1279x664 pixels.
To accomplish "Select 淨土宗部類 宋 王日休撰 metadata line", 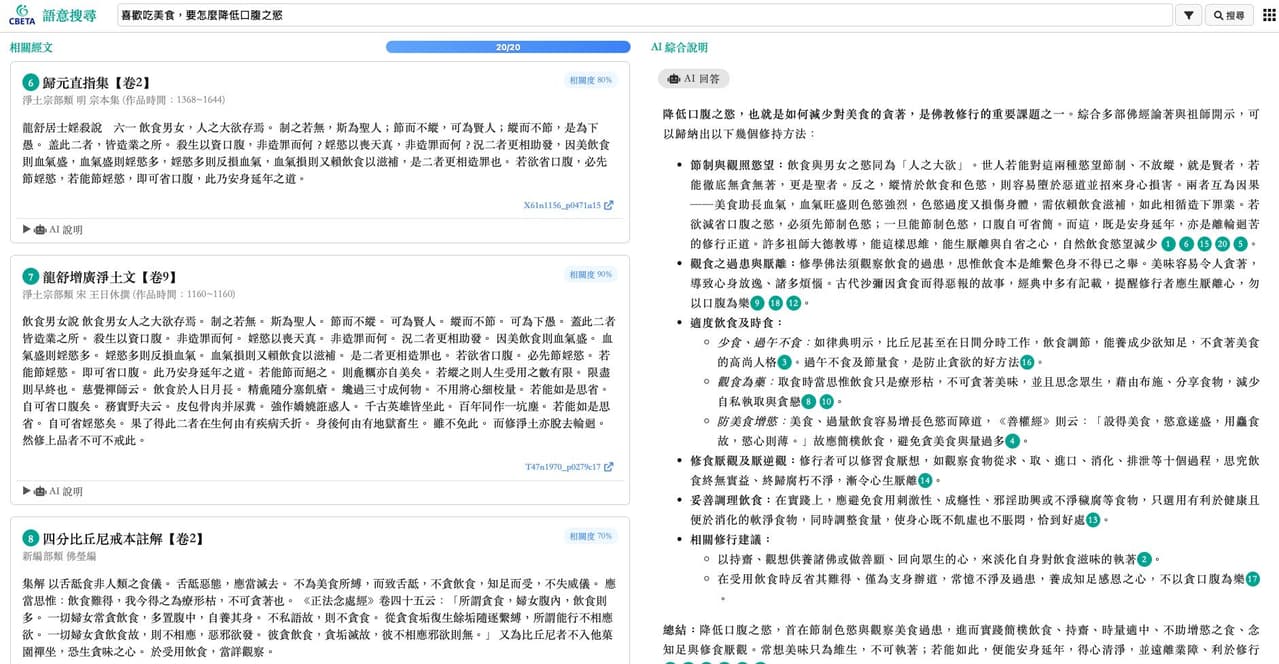I will click(129, 294).
